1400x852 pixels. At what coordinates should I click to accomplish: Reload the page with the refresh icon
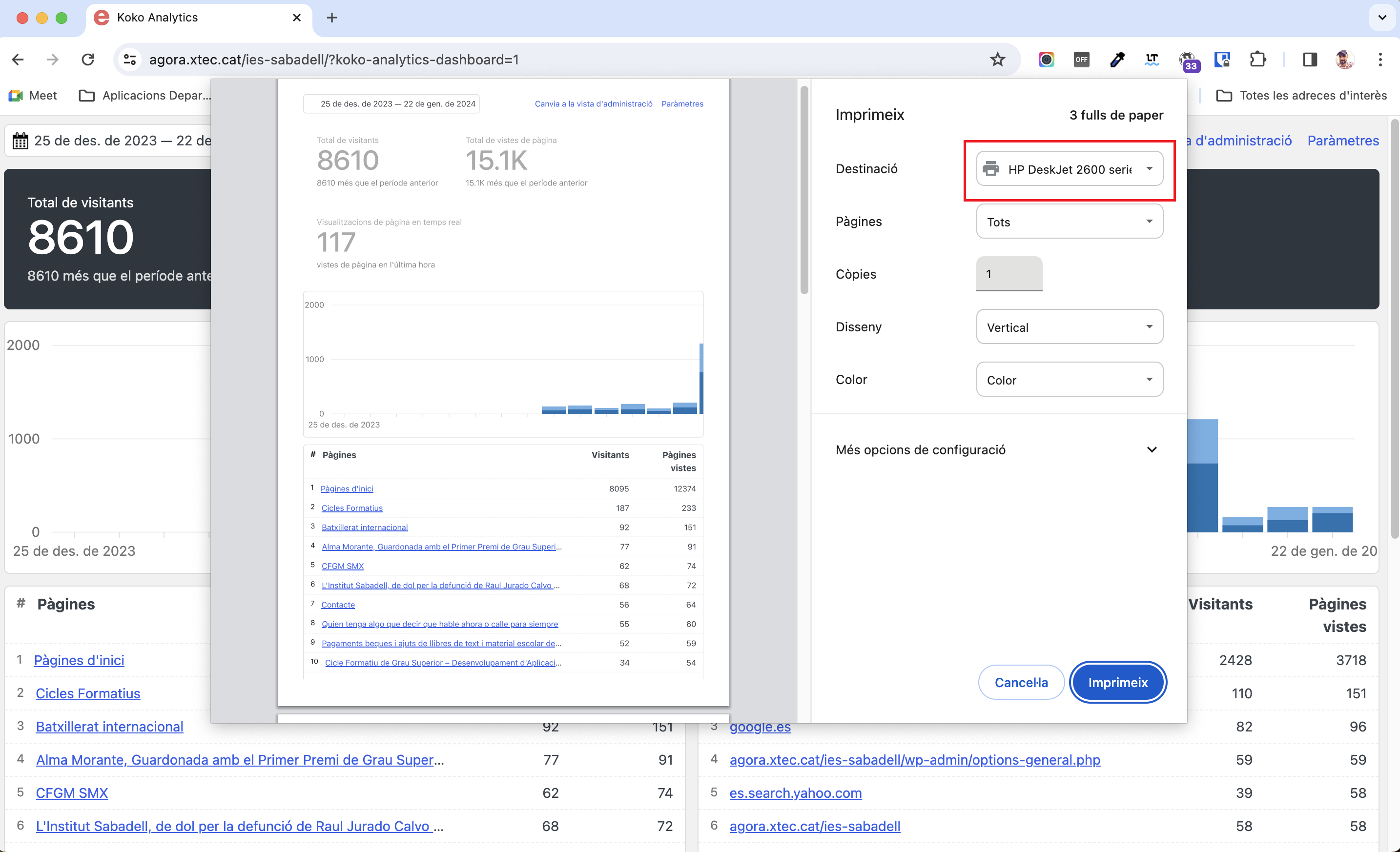[87, 60]
